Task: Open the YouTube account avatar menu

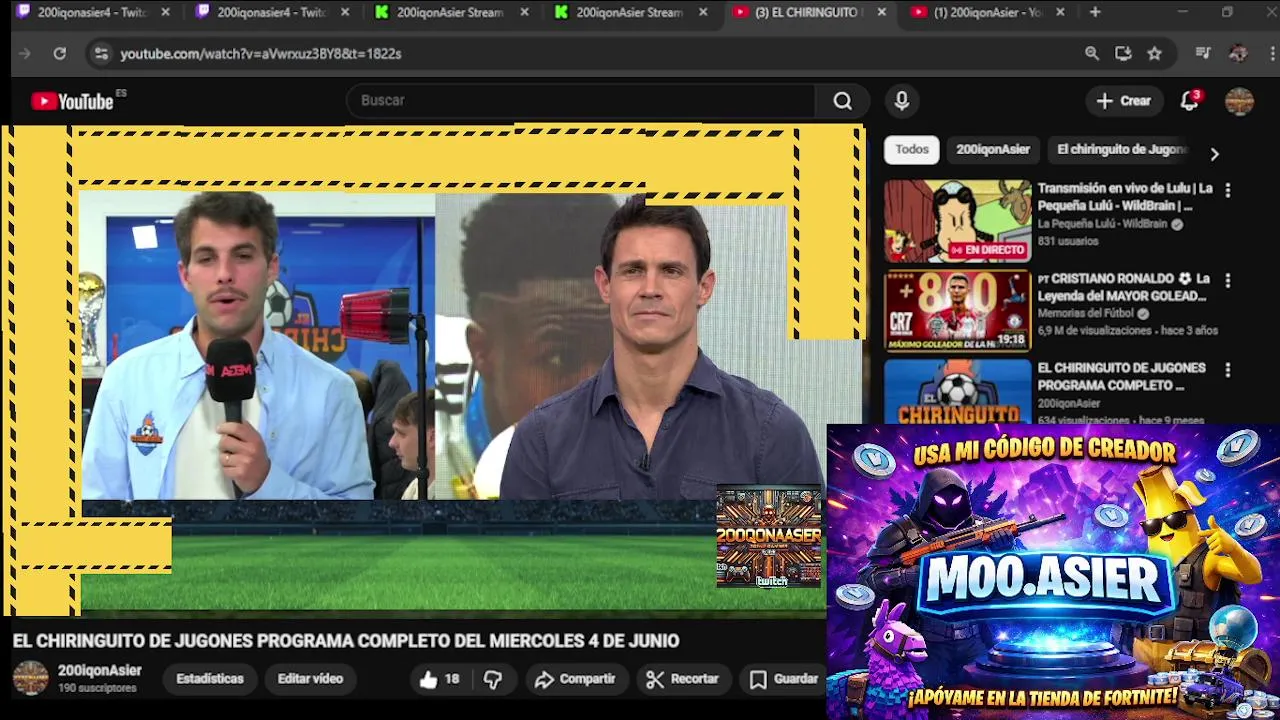Action: click(x=1239, y=101)
